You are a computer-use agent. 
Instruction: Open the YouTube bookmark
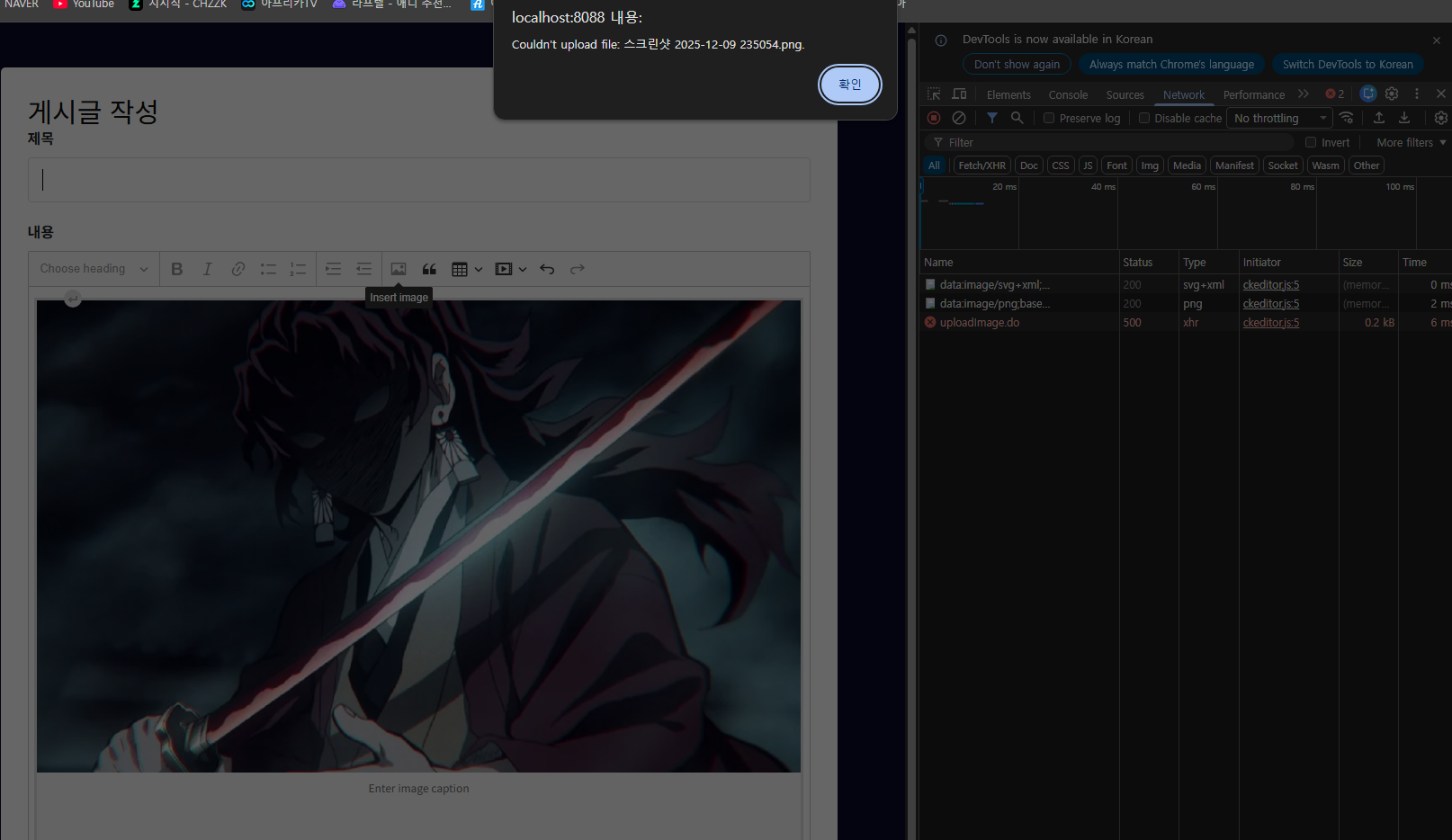pos(84,4)
